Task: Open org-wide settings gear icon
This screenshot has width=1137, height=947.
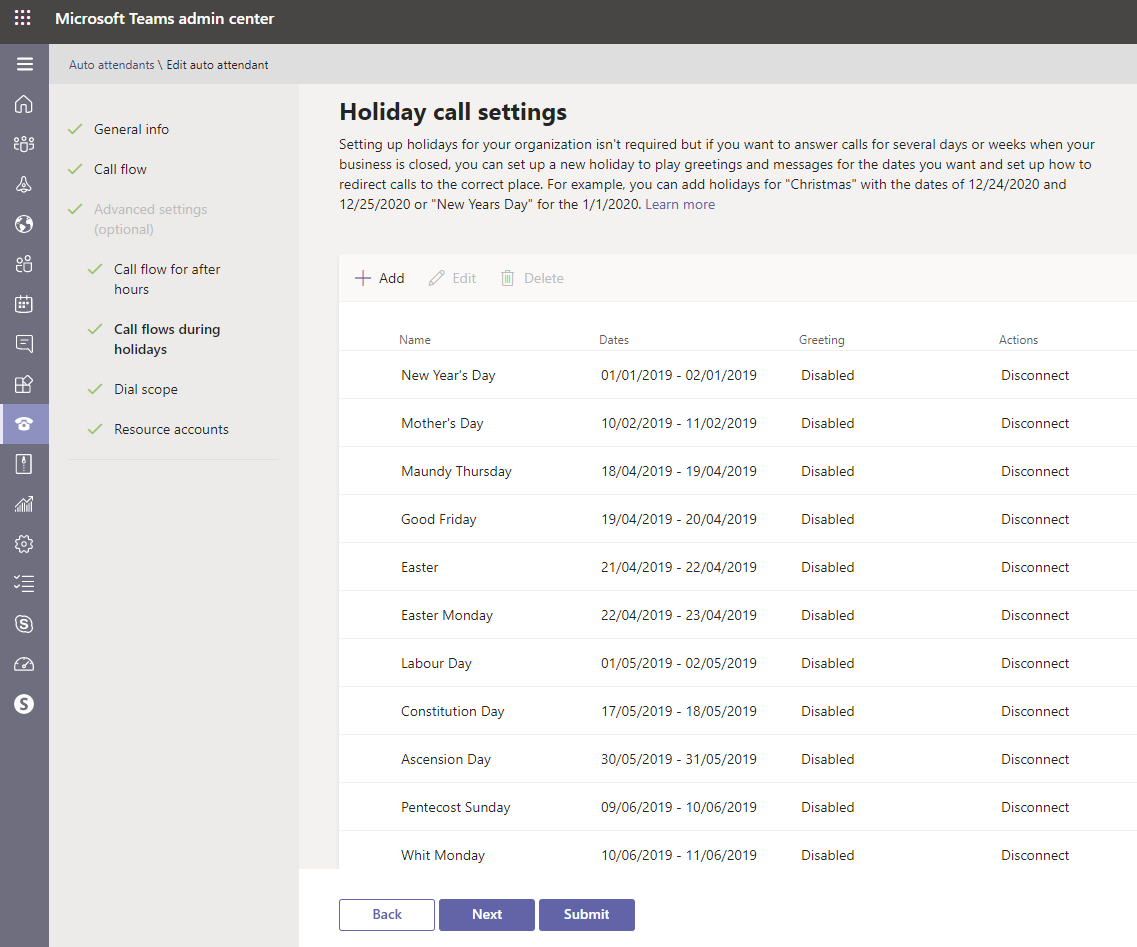Action: (x=25, y=543)
